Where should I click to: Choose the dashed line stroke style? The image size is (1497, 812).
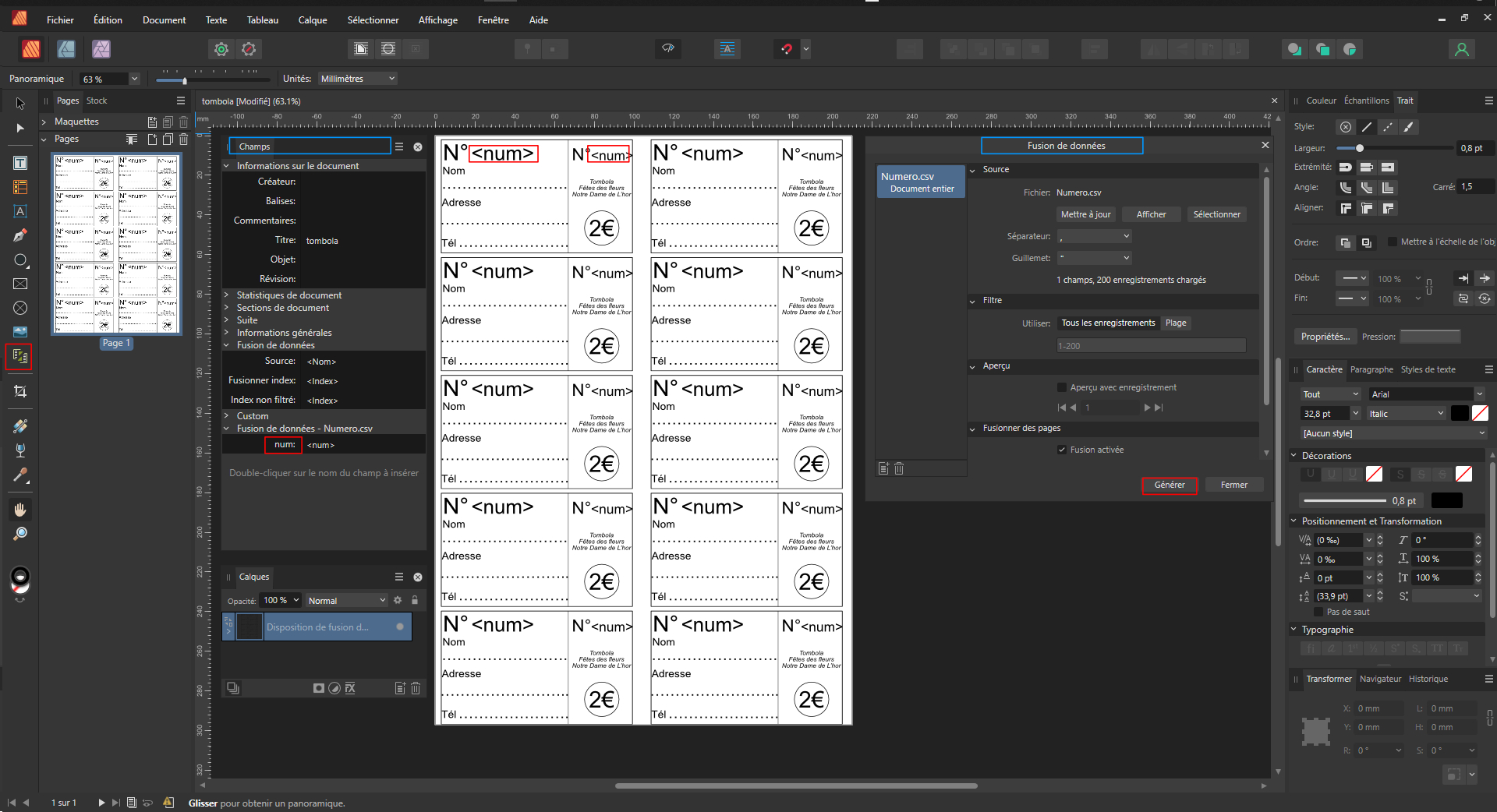[x=1387, y=127]
